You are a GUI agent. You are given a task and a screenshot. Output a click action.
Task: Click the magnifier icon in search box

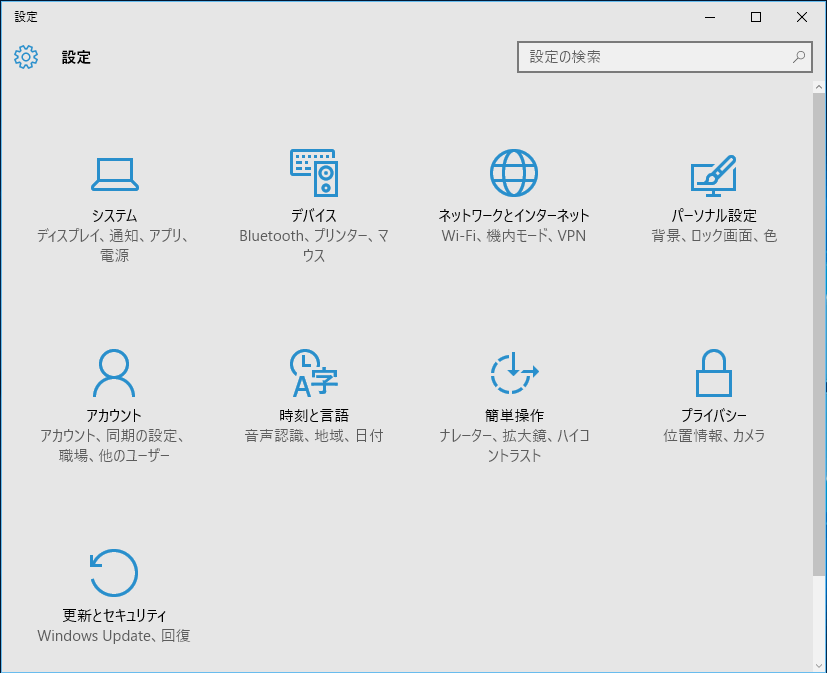click(x=799, y=56)
